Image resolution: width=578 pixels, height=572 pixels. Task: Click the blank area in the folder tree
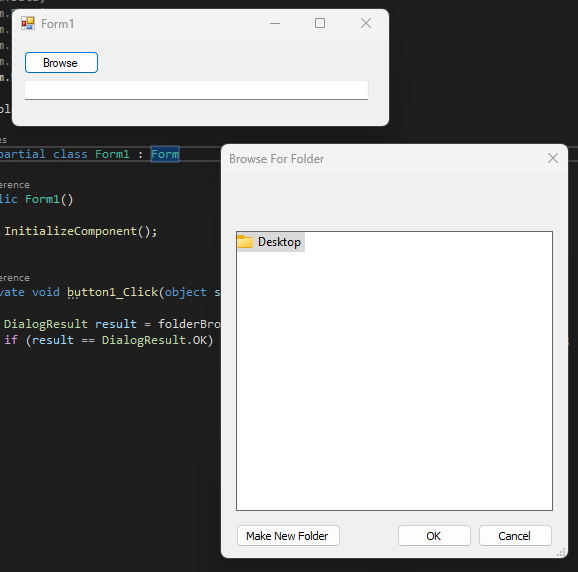point(394,380)
